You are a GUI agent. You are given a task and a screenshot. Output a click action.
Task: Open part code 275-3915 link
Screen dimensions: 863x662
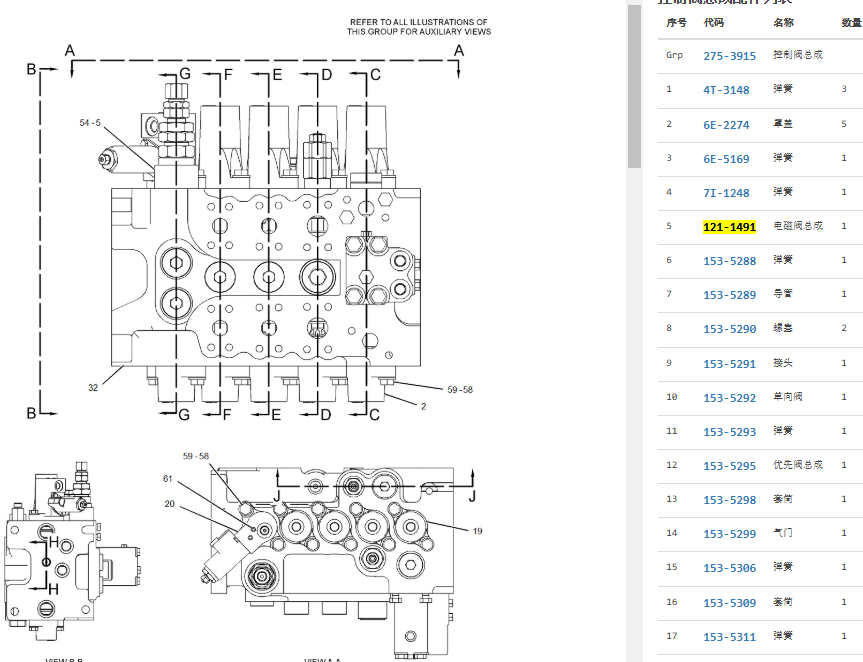click(x=729, y=56)
